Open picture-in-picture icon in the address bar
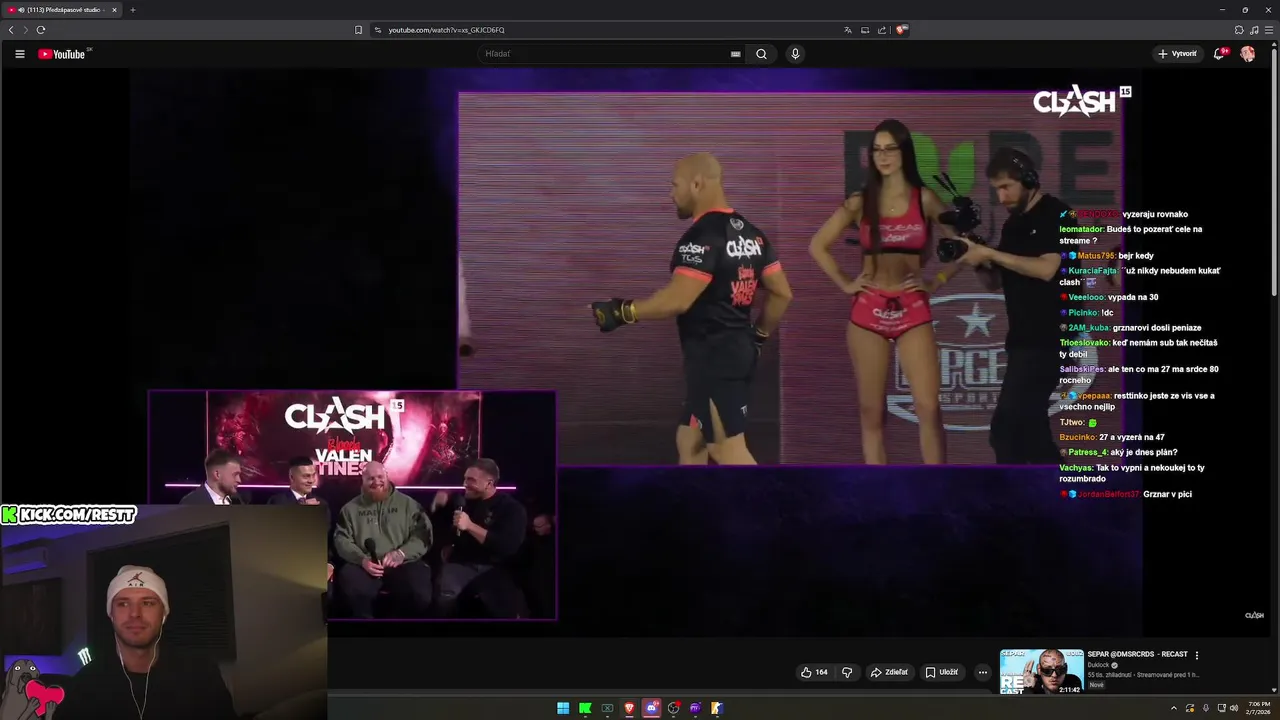 [865, 30]
